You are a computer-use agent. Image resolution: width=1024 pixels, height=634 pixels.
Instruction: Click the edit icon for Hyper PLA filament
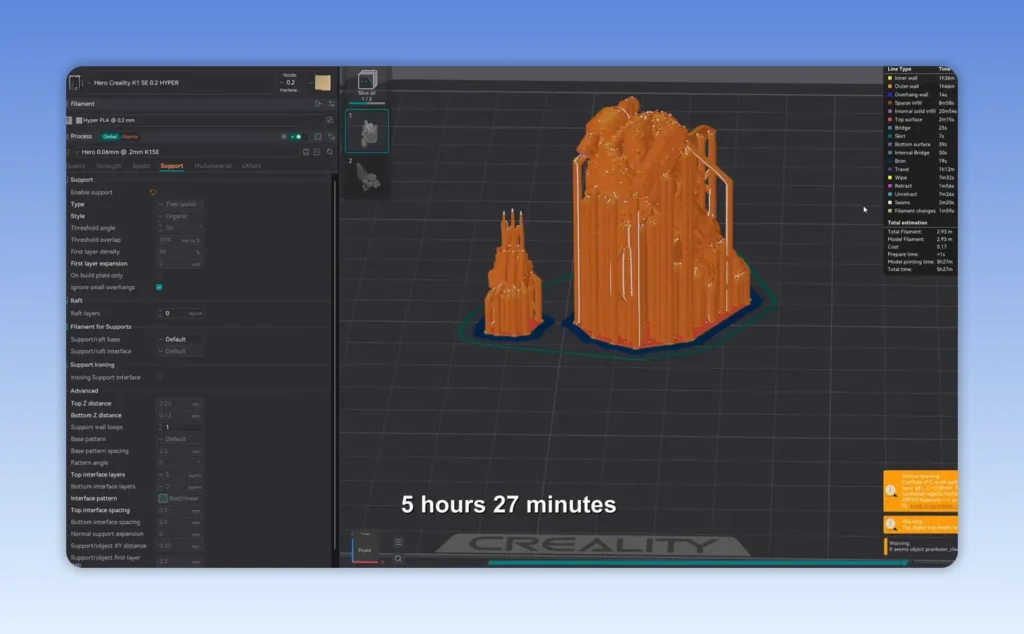pyautogui.click(x=329, y=120)
